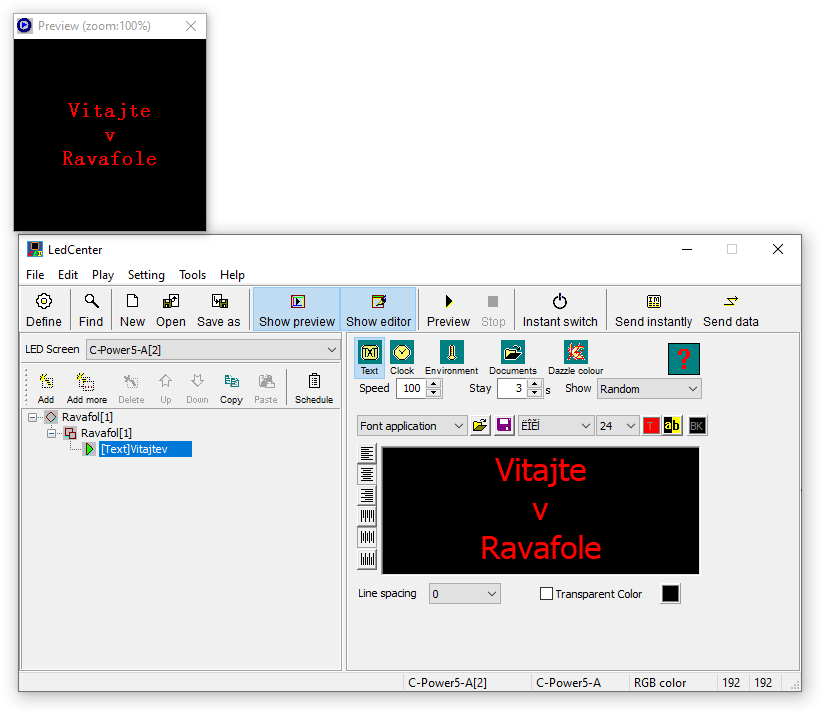Click the Find magnifier tool
This screenshot has height=714, width=823.
(x=91, y=310)
